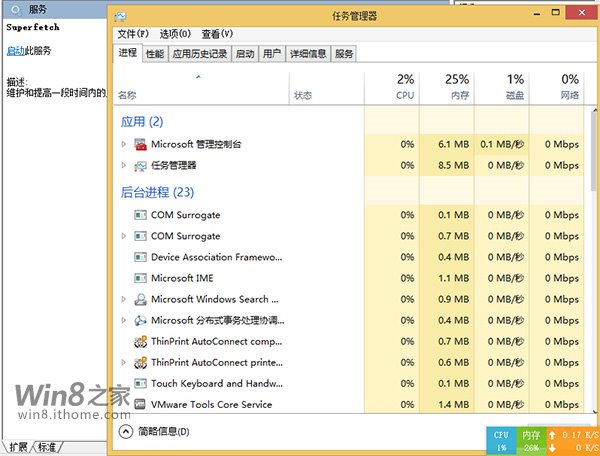Click the network speed monitor widget
The width and height of the screenshot is (600, 456).
click(x=573, y=441)
